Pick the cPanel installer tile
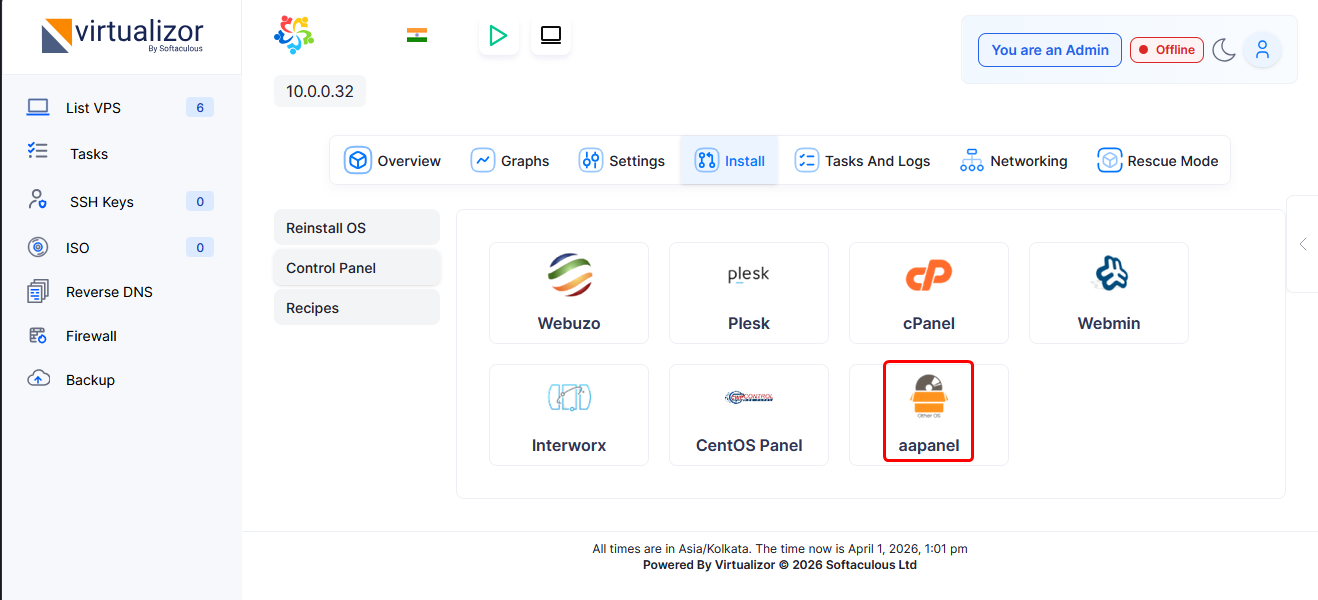The width and height of the screenshot is (1318, 600). coord(929,293)
